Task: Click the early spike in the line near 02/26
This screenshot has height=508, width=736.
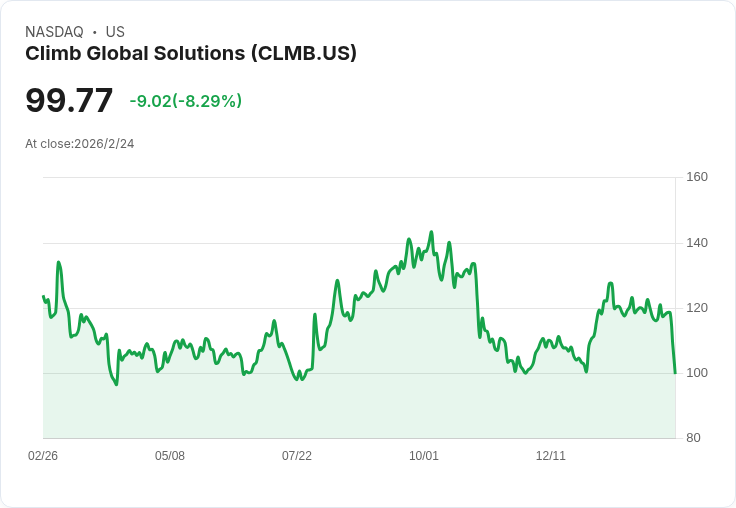Action: pos(58,262)
